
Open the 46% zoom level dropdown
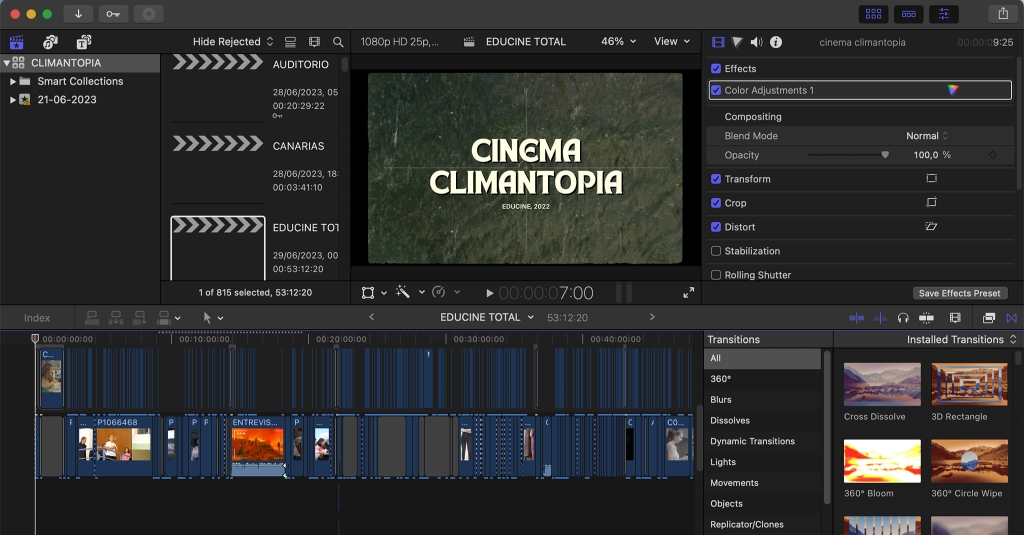618,42
